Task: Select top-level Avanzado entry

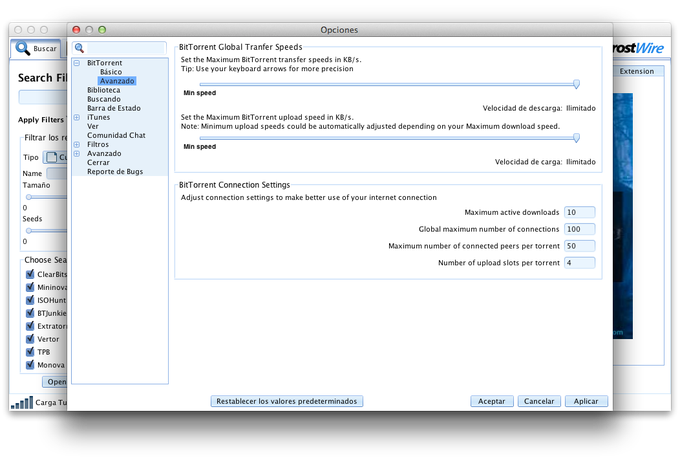Action: [104, 154]
